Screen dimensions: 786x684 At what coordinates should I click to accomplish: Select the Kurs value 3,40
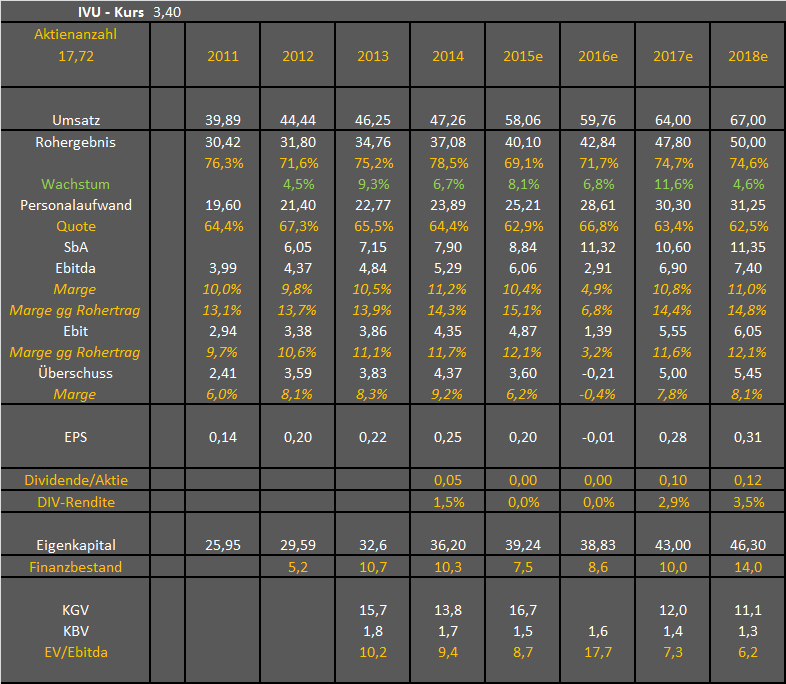coord(167,12)
